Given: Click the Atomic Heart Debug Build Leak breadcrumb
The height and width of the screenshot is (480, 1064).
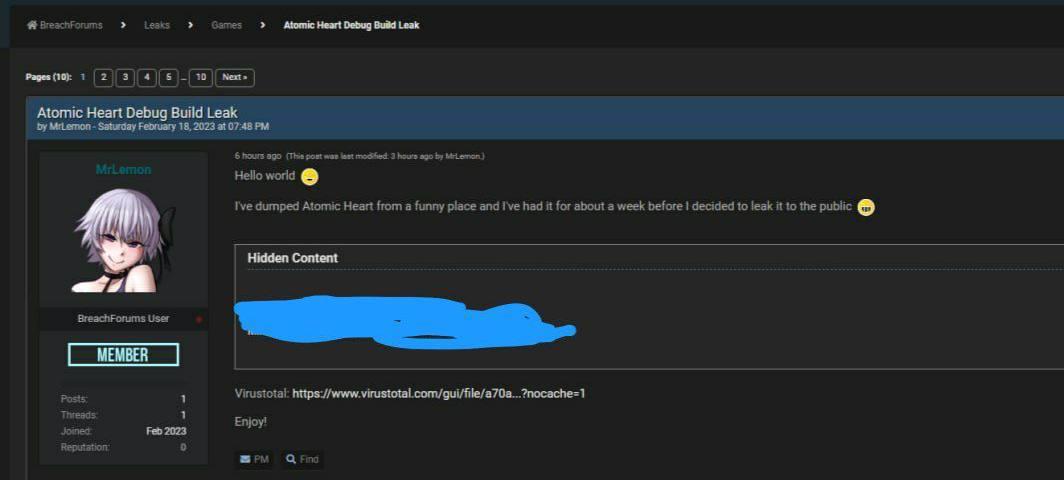Looking at the screenshot, I should pyautogui.click(x=351, y=25).
